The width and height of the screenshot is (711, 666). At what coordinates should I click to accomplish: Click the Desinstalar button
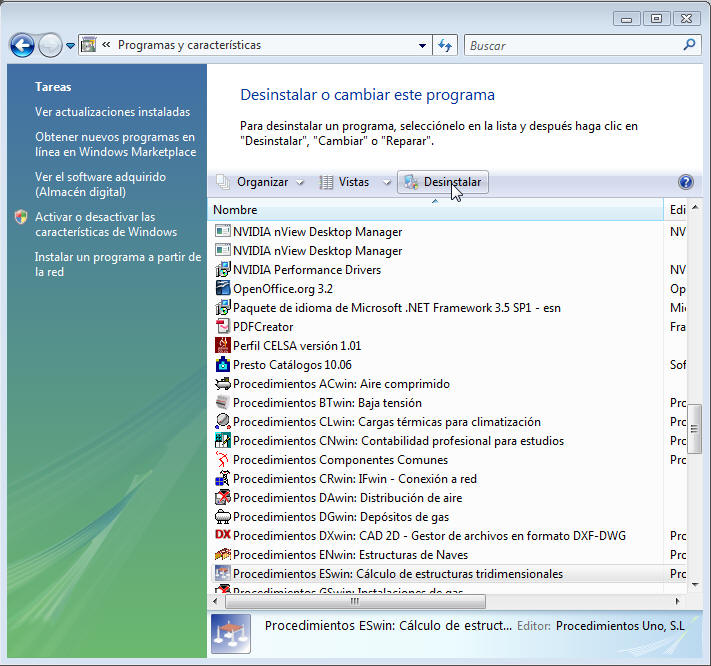tap(443, 182)
